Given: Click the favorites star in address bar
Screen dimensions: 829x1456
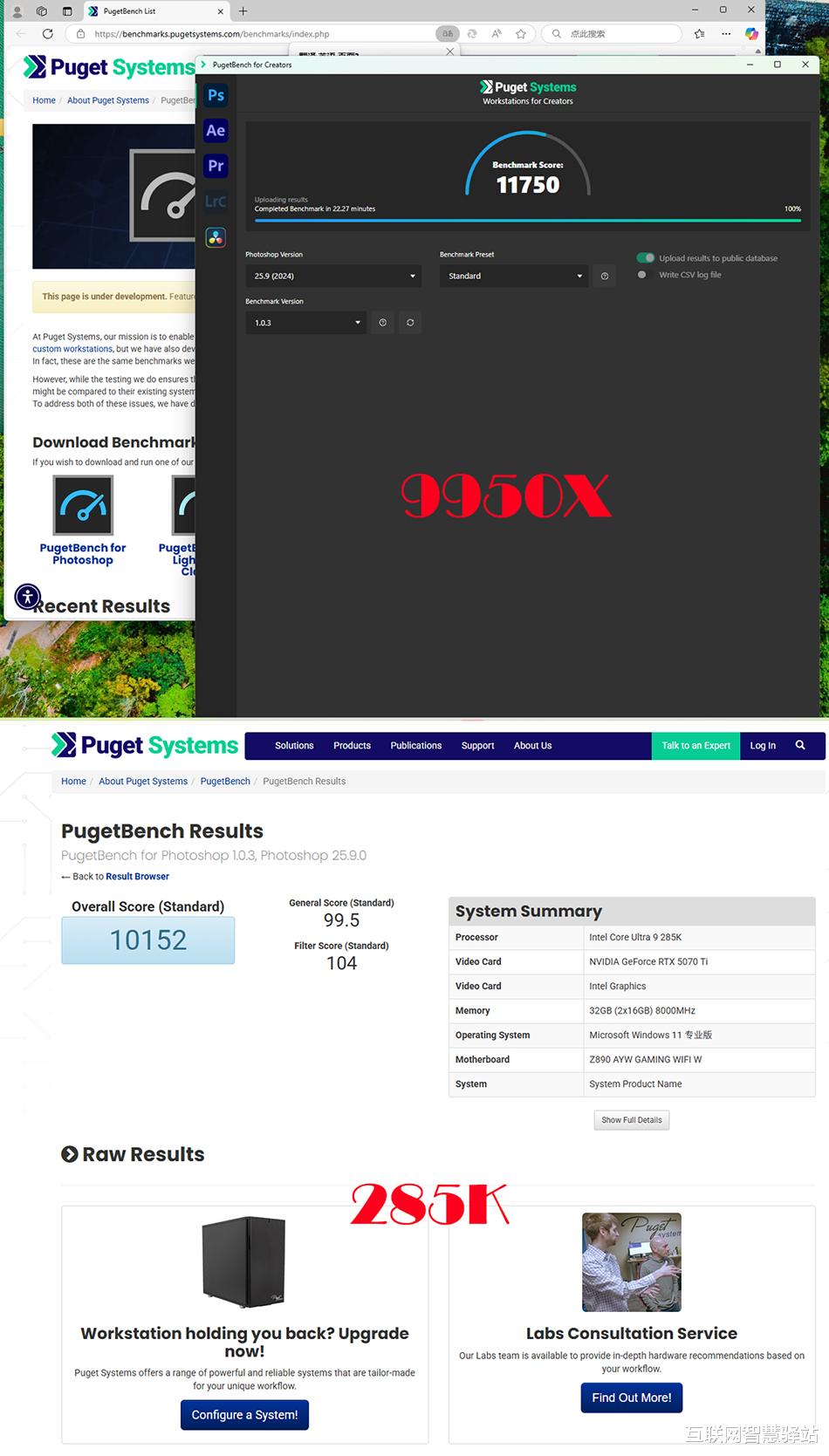Looking at the screenshot, I should tap(521, 34).
